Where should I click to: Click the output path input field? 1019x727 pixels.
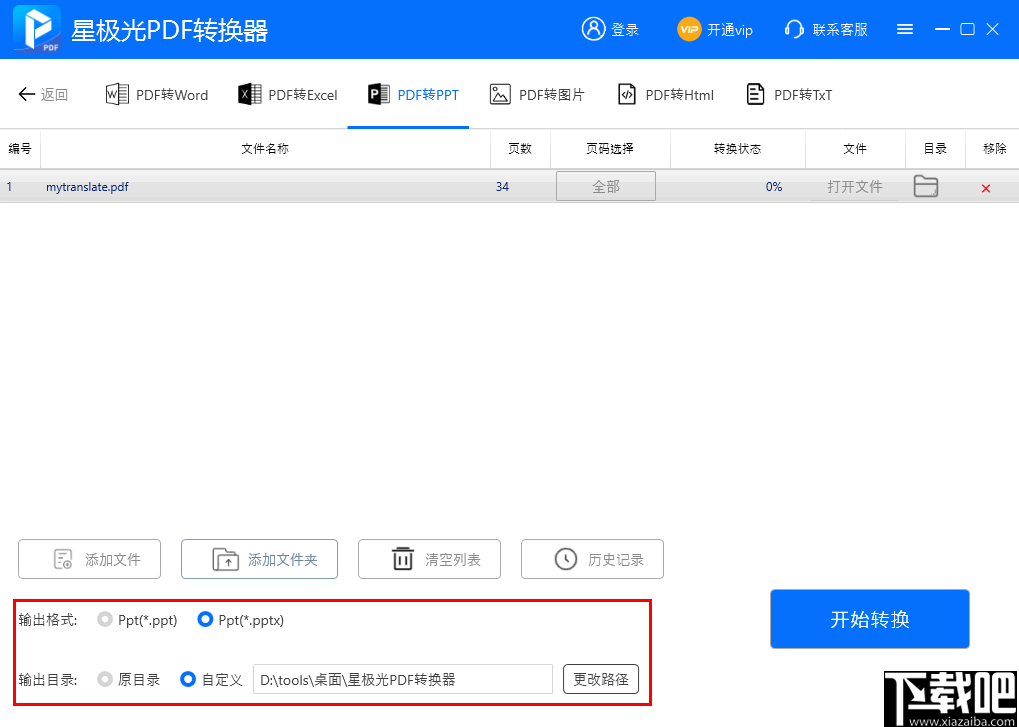tap(403, 679)
